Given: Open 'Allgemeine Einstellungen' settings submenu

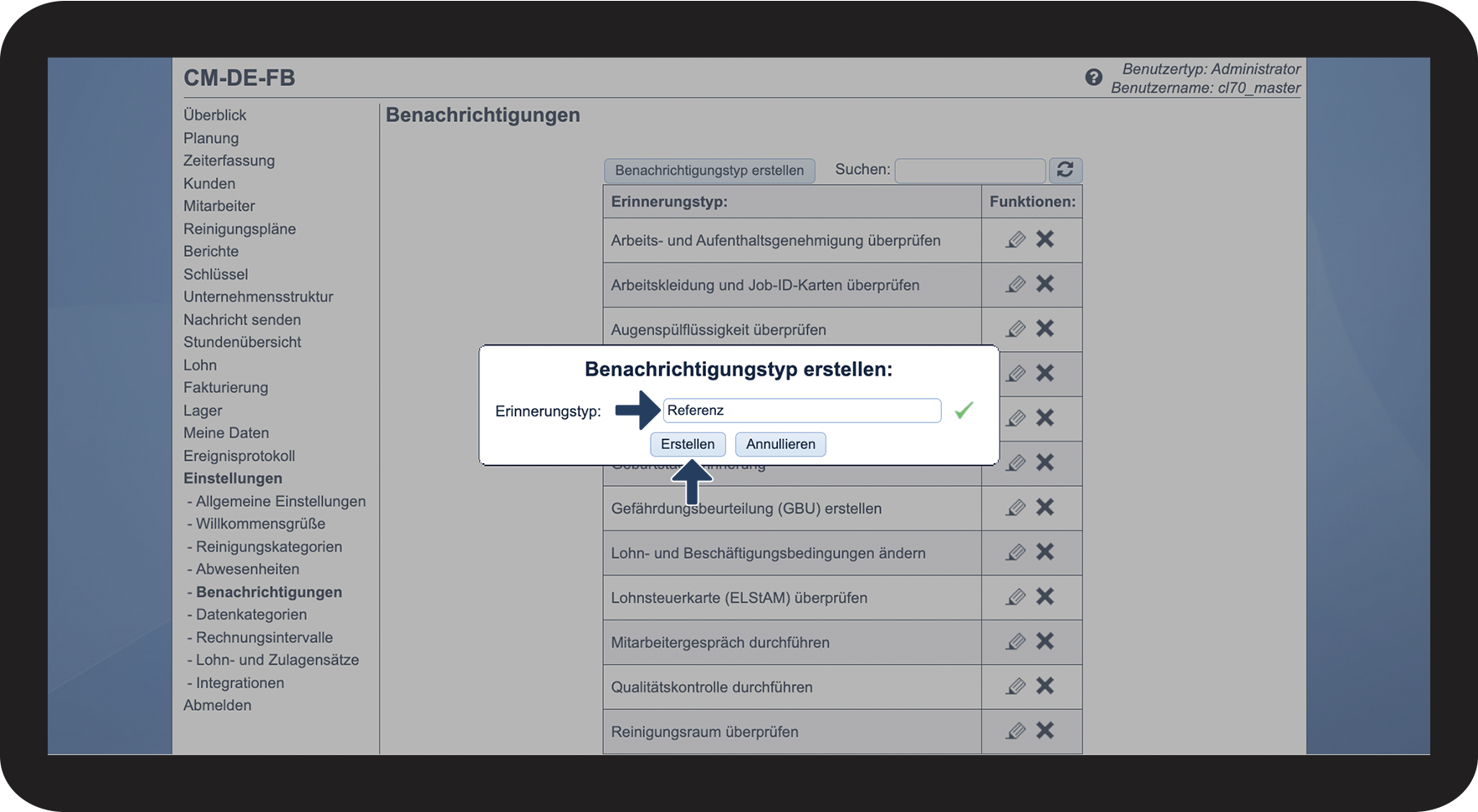Looking at the screenshot, I should tap(280, 501).
